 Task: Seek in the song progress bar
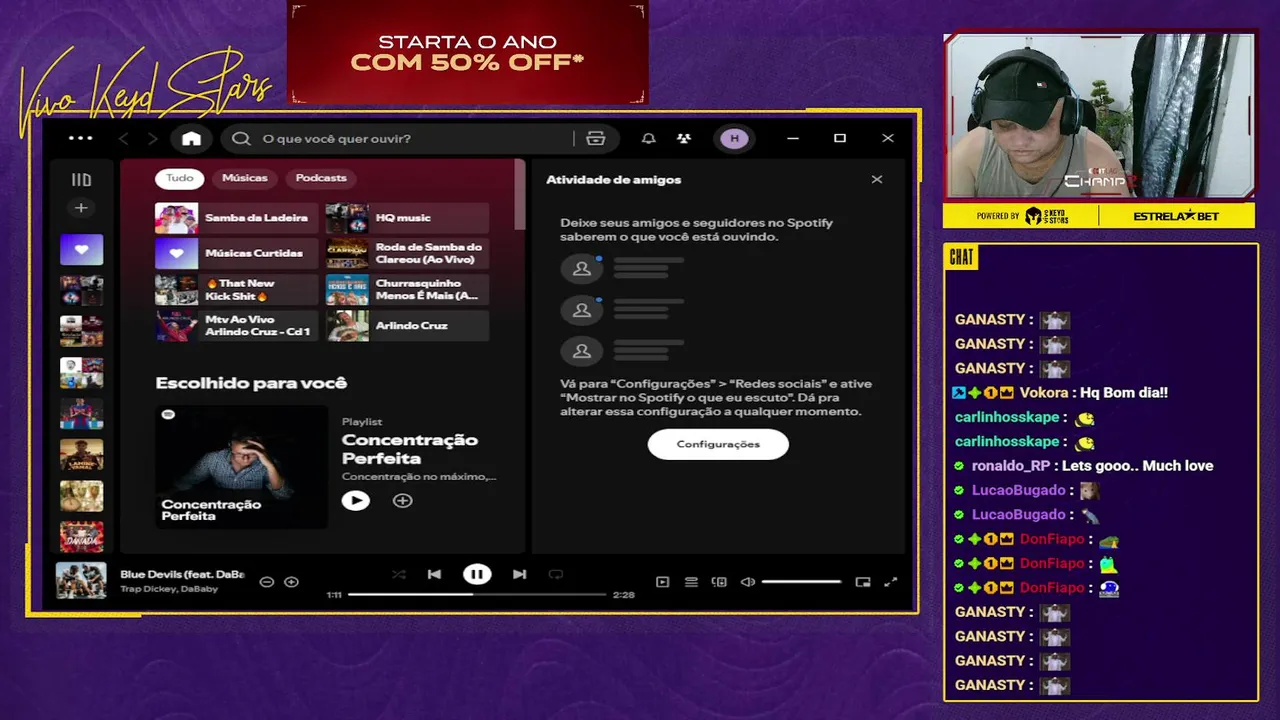coord(477,595)
